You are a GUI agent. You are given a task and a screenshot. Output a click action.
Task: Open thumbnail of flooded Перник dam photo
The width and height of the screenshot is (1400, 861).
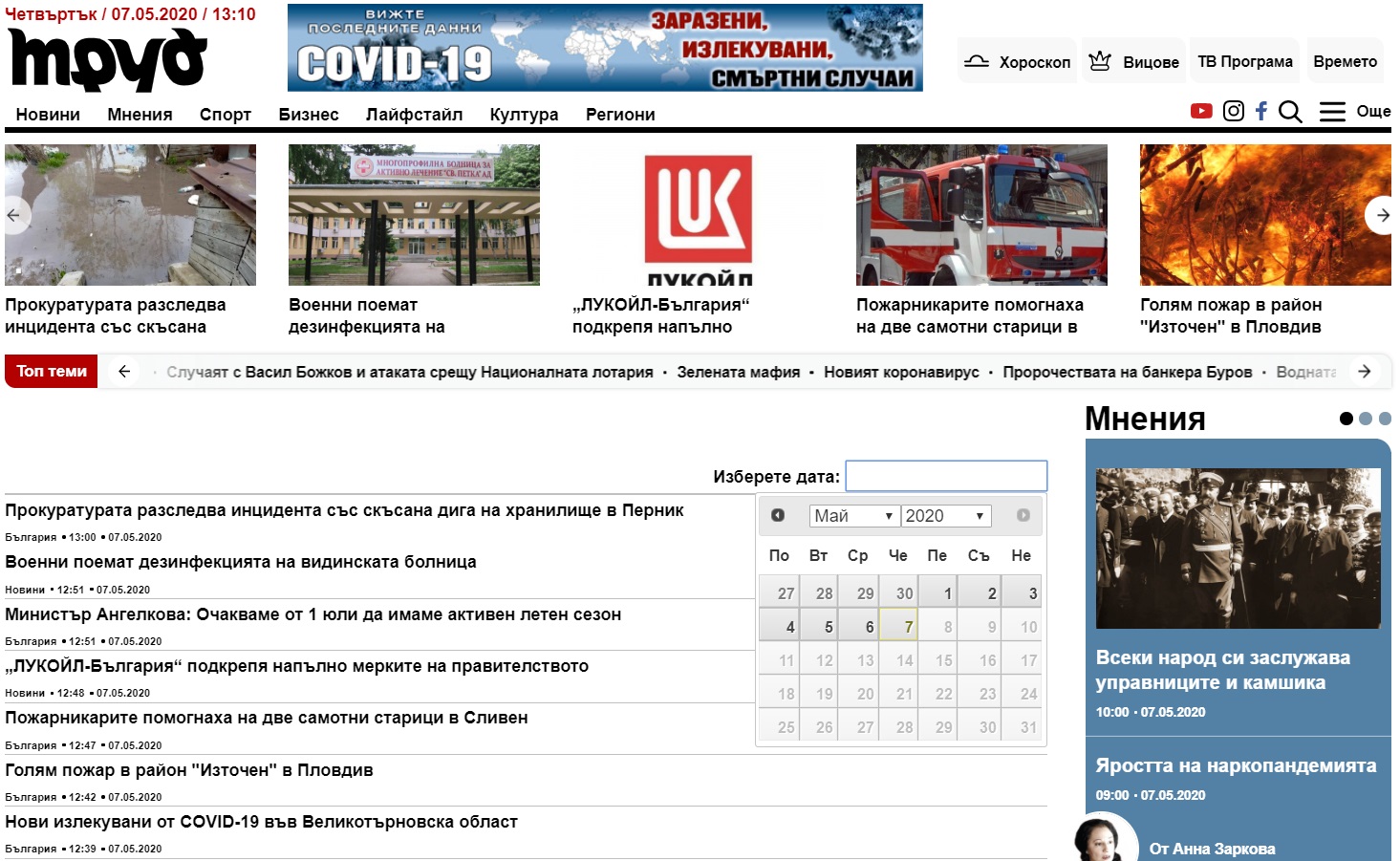pyautogui.click(x=130, y=215)
